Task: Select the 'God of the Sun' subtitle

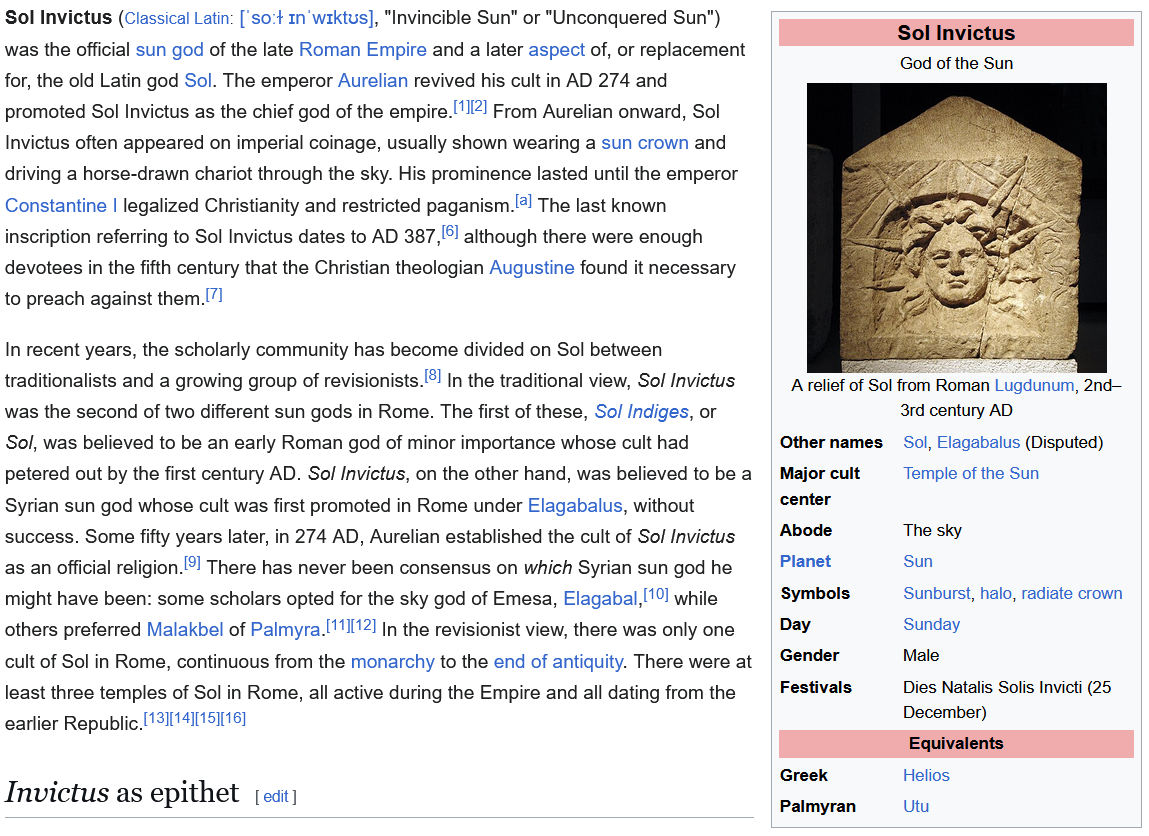Action: click(x=956, y=64)
